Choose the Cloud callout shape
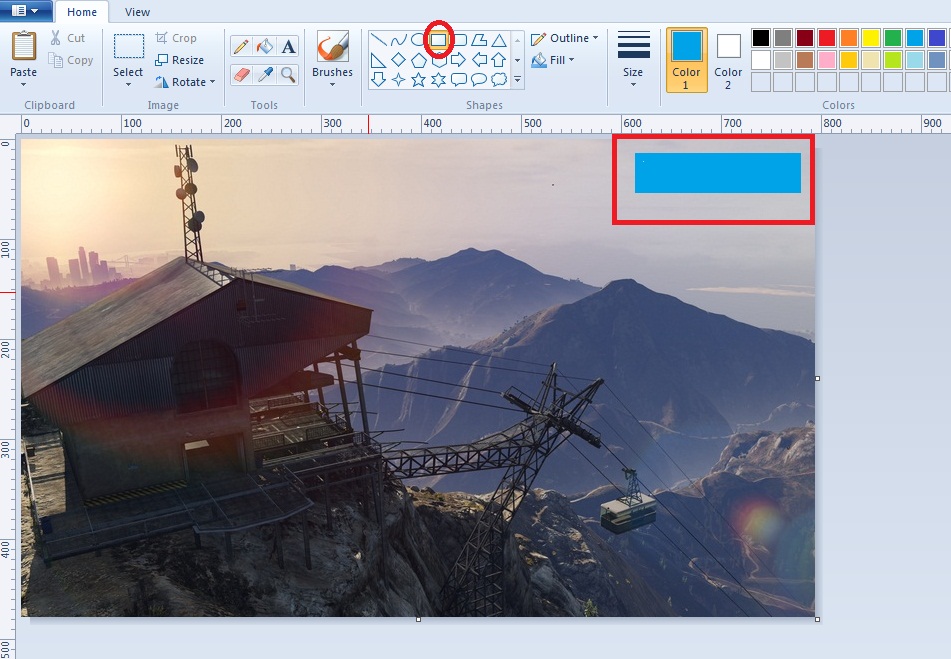This screenshot has height=659, width=951. [x=499, y=79]
